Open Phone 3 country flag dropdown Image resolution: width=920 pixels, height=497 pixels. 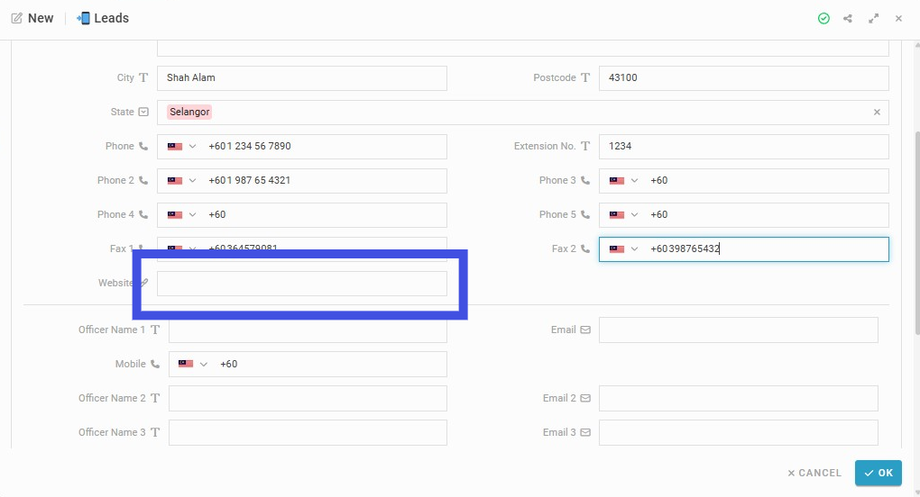[624, 180]
